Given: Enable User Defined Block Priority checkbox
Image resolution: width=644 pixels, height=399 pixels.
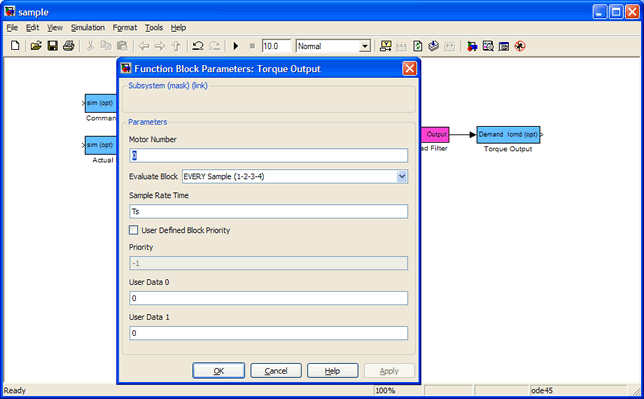Looking at the screenshot, I should coord(133,230).
